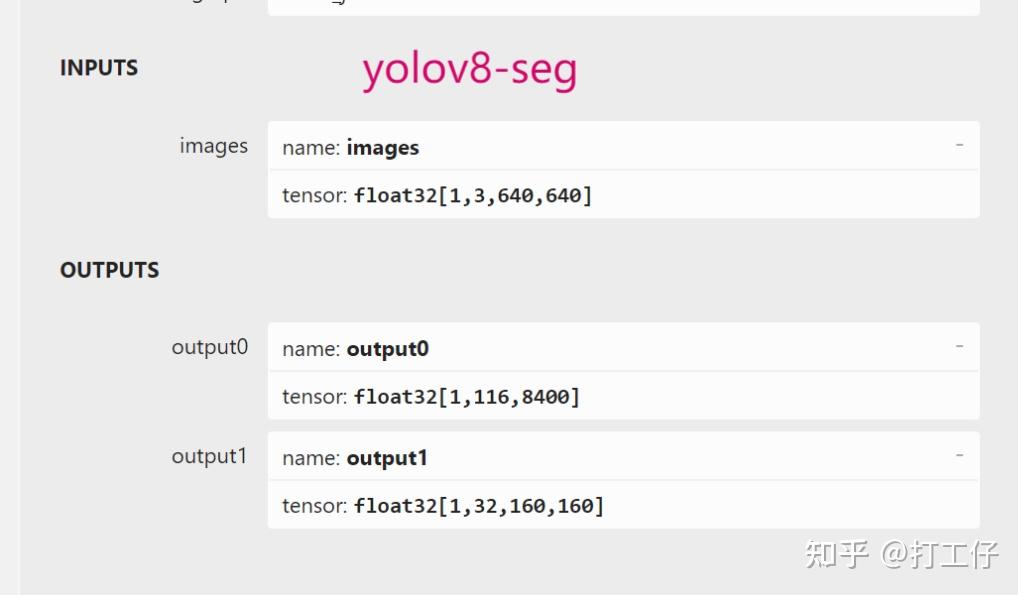Click the float32 type in output1 tensor
Viewport: 1025px width, 598px height.
(x=396, y=506)
